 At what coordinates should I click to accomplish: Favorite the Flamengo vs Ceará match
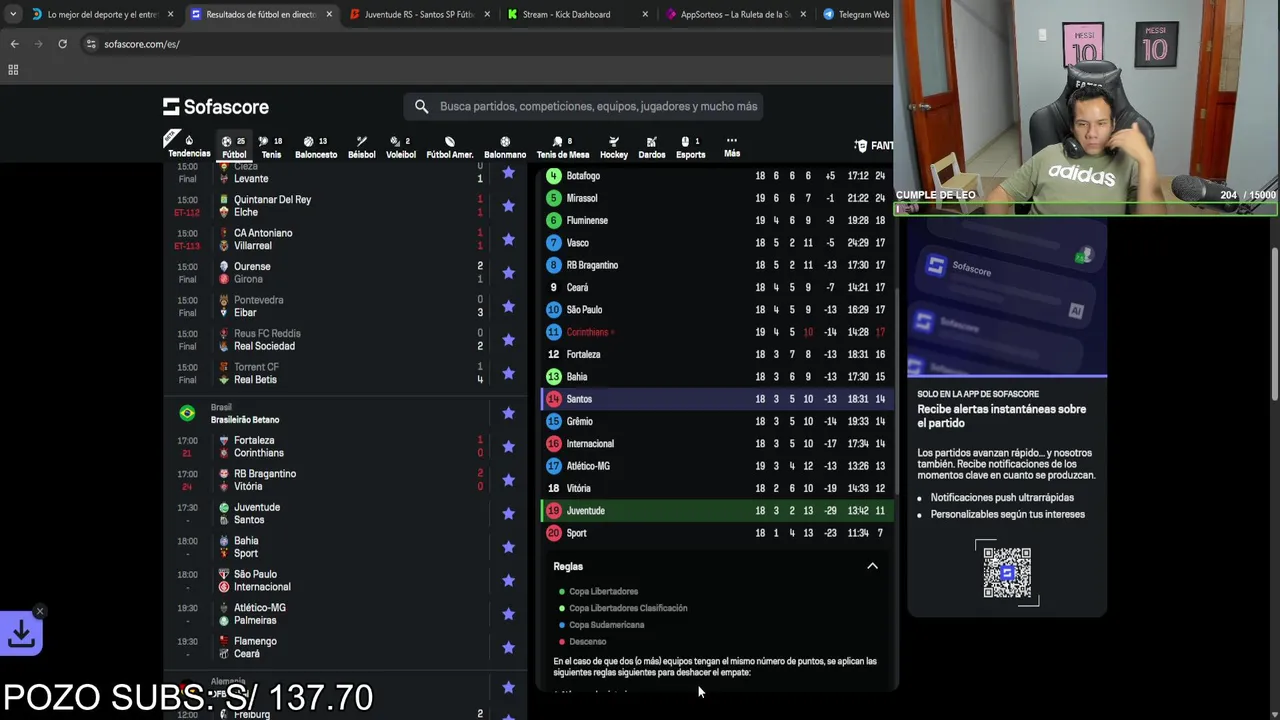coord(508,647)
